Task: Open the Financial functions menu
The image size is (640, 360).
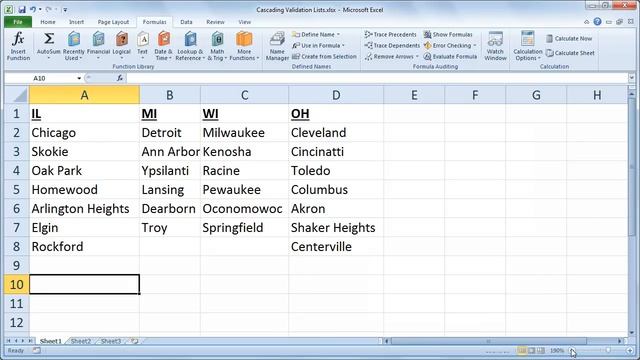Action: tap(98, 46)
